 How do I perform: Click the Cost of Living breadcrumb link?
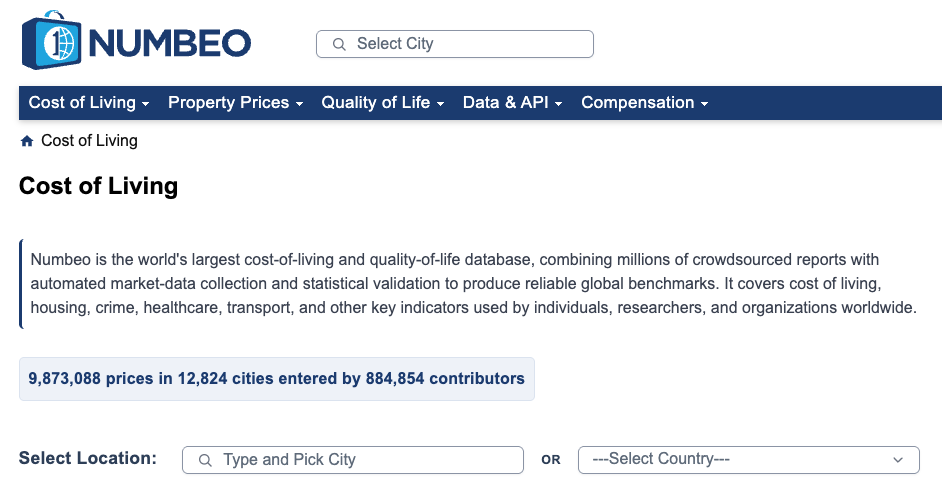coord(90,141)
